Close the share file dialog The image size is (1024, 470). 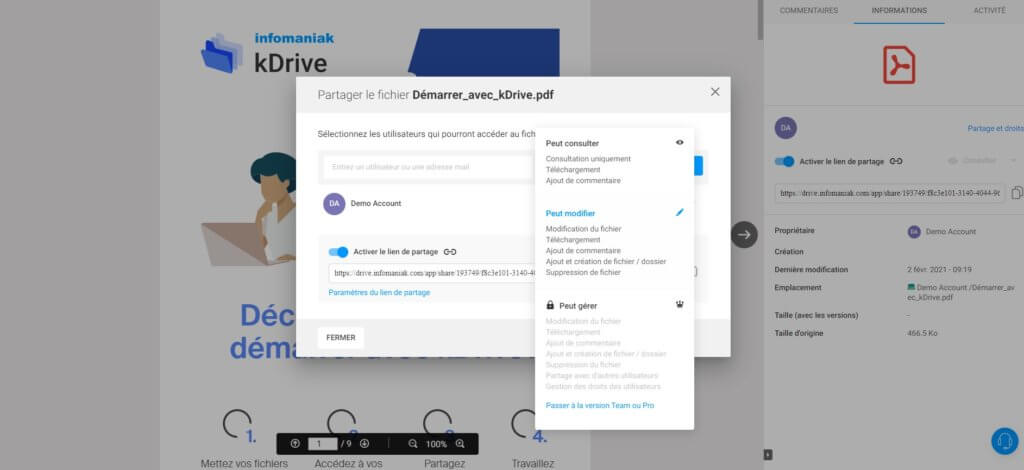point(714,92)
